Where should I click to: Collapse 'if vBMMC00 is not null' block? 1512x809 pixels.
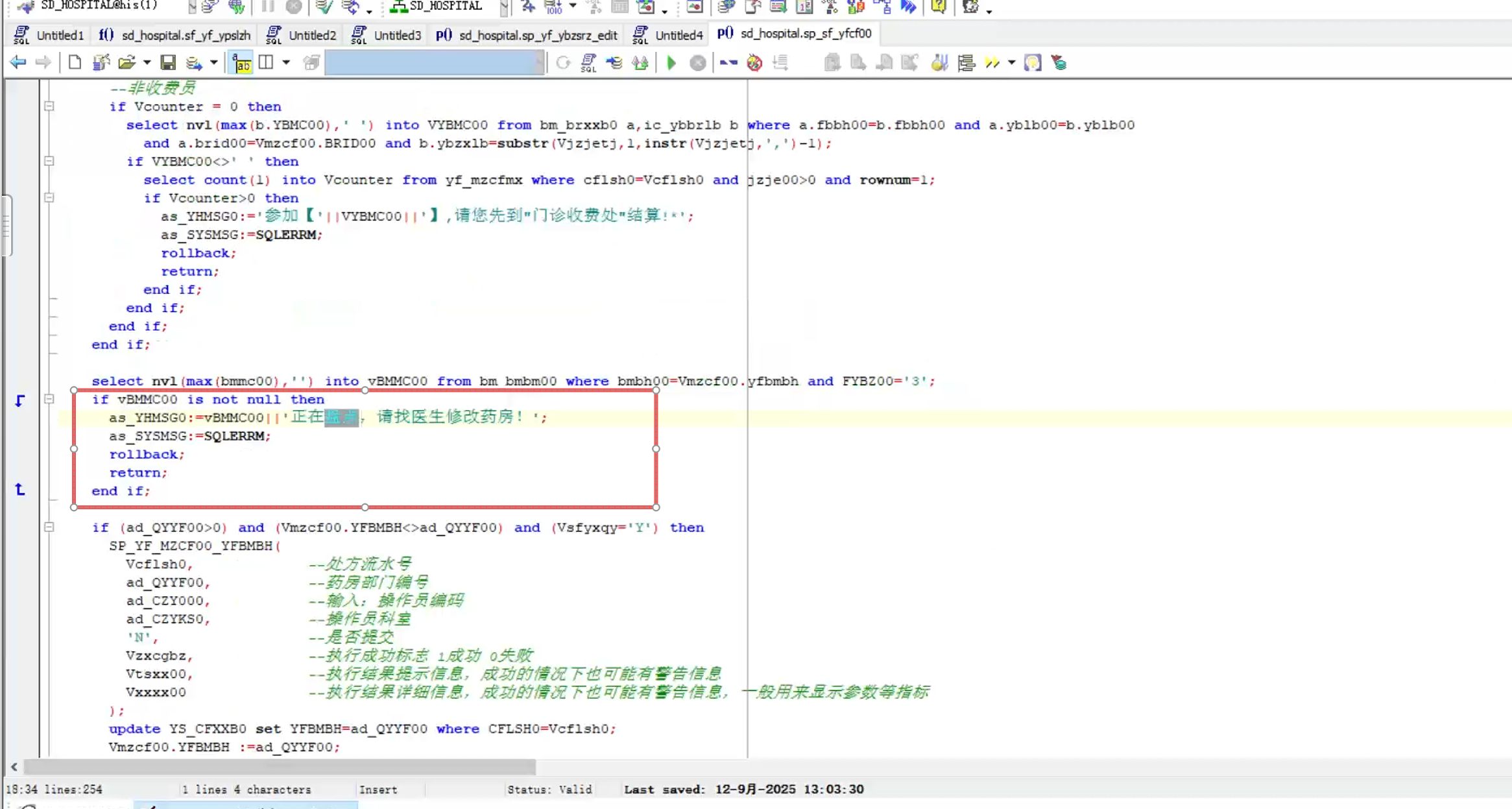49,400
